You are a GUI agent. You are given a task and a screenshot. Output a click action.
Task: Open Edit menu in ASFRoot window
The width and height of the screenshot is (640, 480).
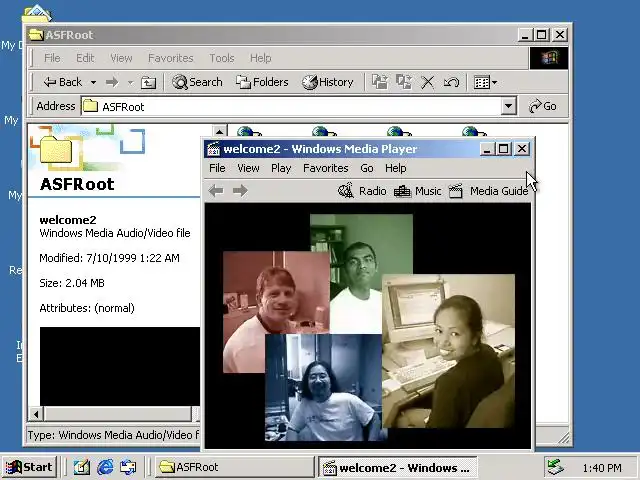coord(85,58)
